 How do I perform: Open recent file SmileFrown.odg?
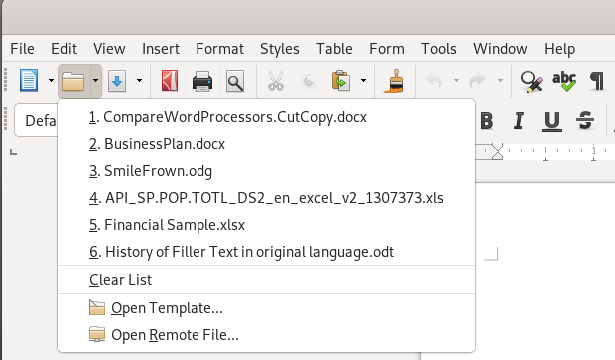pyautogui.click(x=266, y=171)
